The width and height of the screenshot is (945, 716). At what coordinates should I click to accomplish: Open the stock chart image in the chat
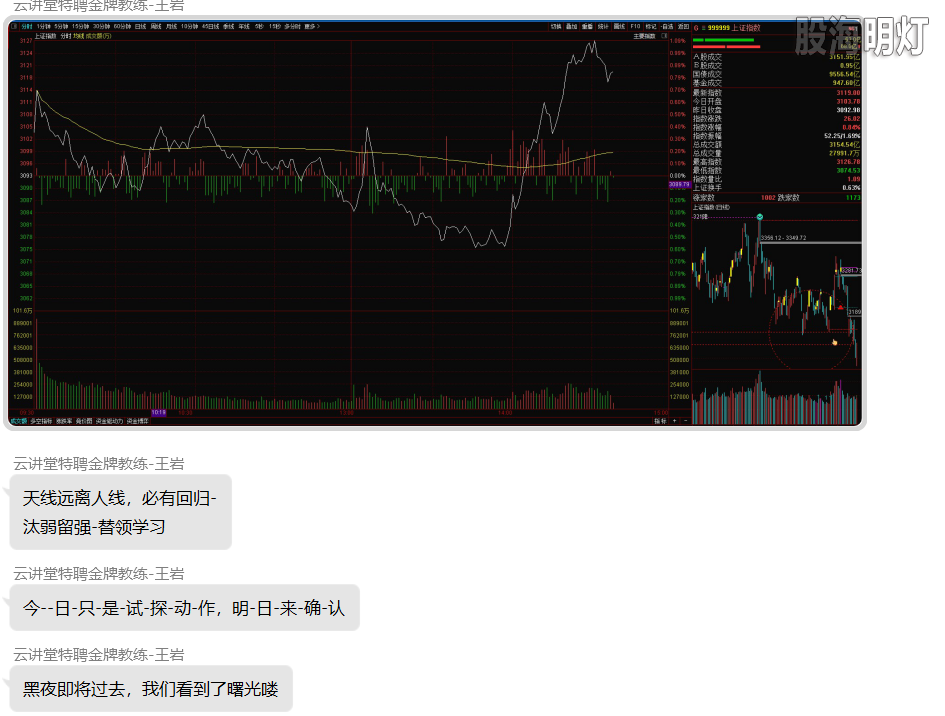[x=435, y=223]
